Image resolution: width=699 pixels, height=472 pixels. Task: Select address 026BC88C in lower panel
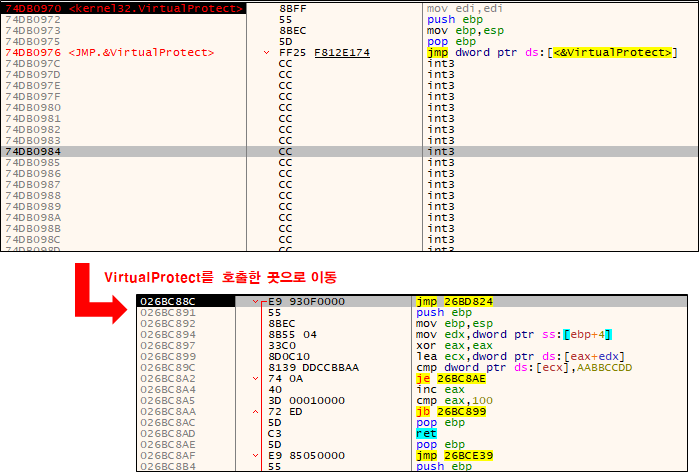(x=167, y=301)
